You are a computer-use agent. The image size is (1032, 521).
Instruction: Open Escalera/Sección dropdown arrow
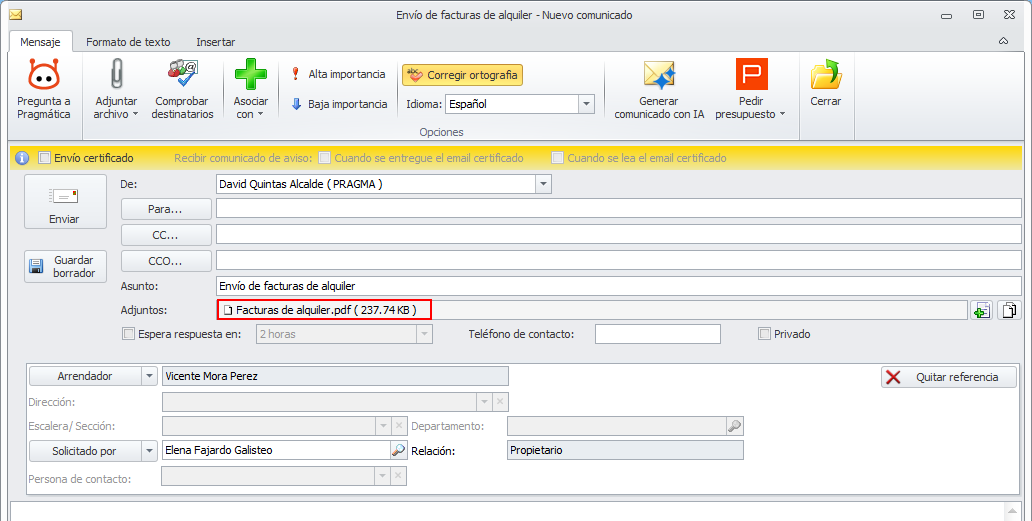(383, 426)
